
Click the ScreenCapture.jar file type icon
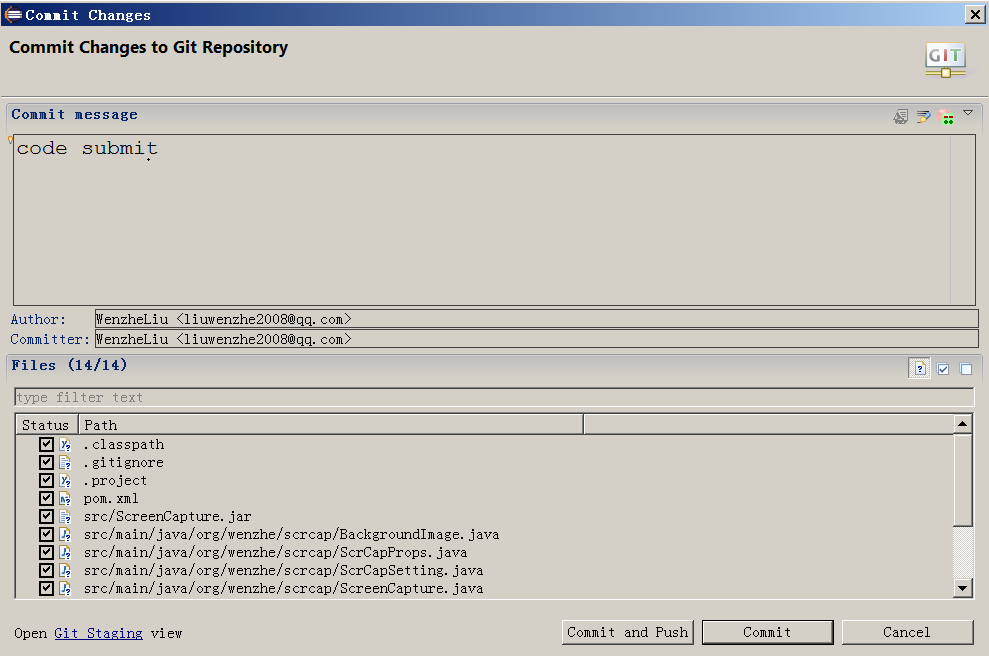pyautogui.click(x=65, y=517)
